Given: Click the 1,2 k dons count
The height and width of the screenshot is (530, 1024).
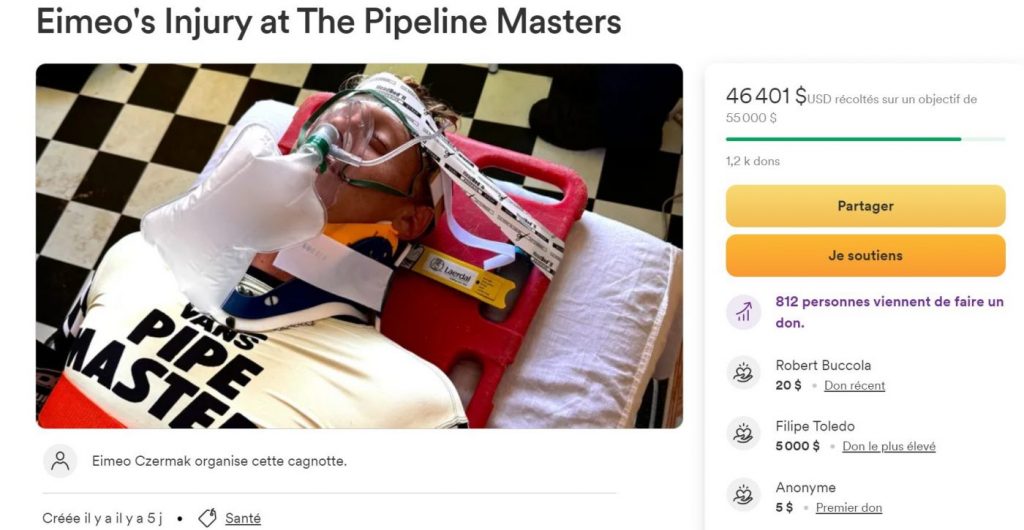Looking at the screenshot, I should [x=752, y=161].
